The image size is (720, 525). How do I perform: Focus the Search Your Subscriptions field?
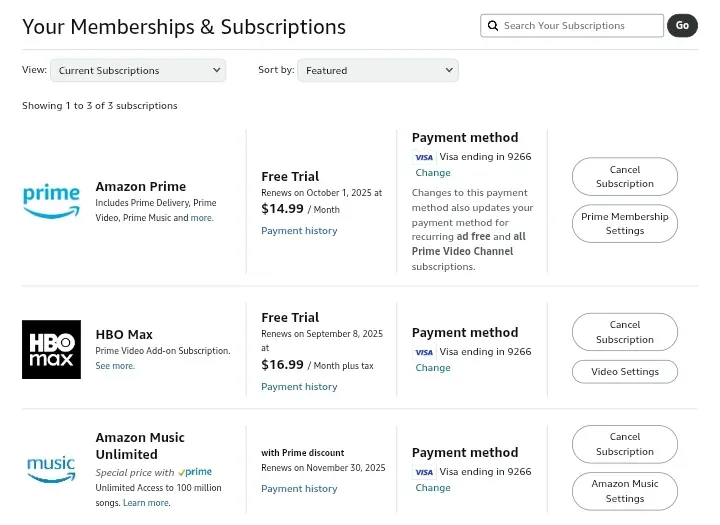572,25
